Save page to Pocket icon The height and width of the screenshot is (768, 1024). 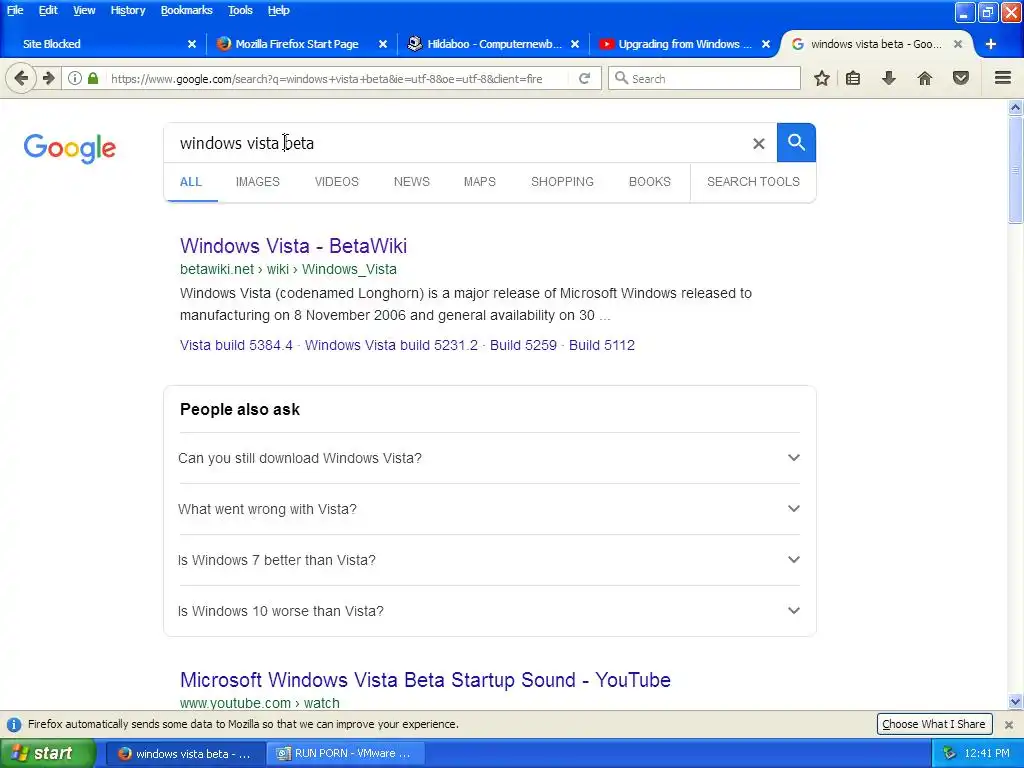coord(961,78)
